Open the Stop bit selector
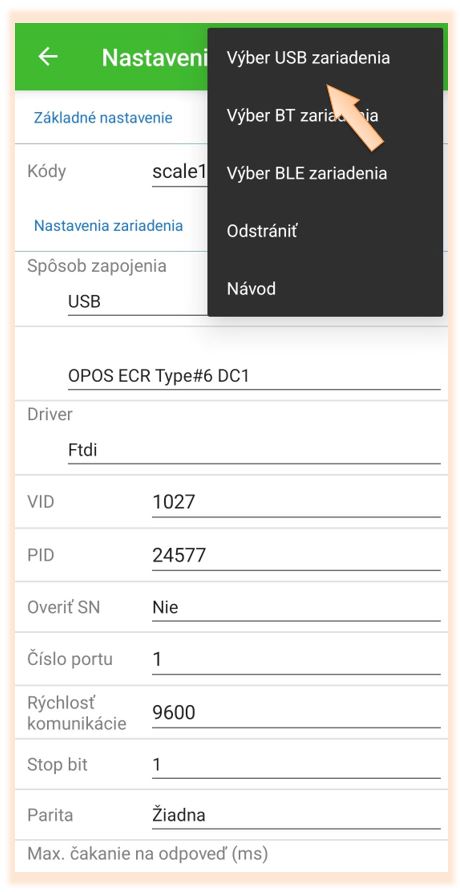The height and width of the screenshot is (892, 460). (x=296, y=765)
